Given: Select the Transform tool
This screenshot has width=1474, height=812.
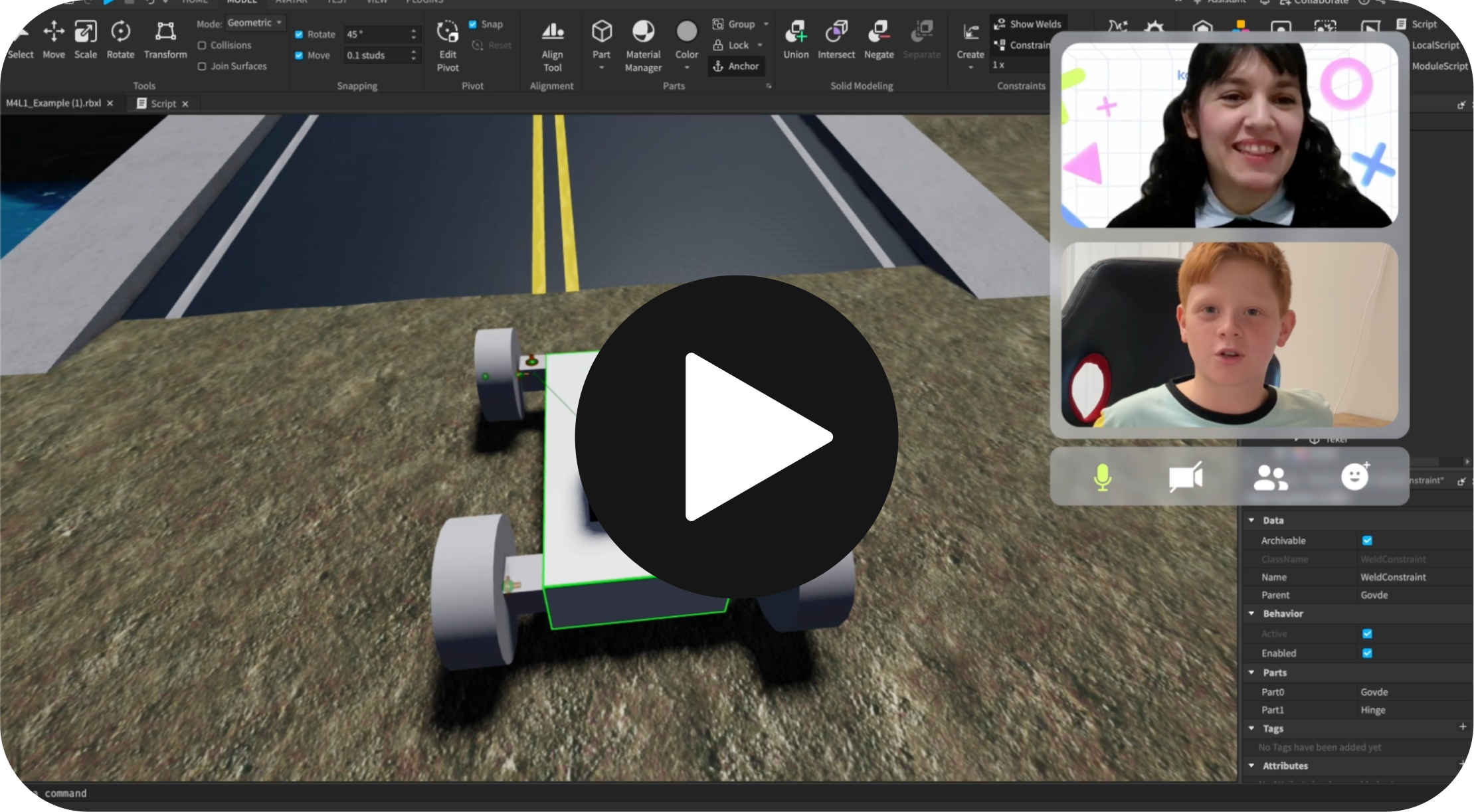Looking at the screenshot, I should 165,40.
